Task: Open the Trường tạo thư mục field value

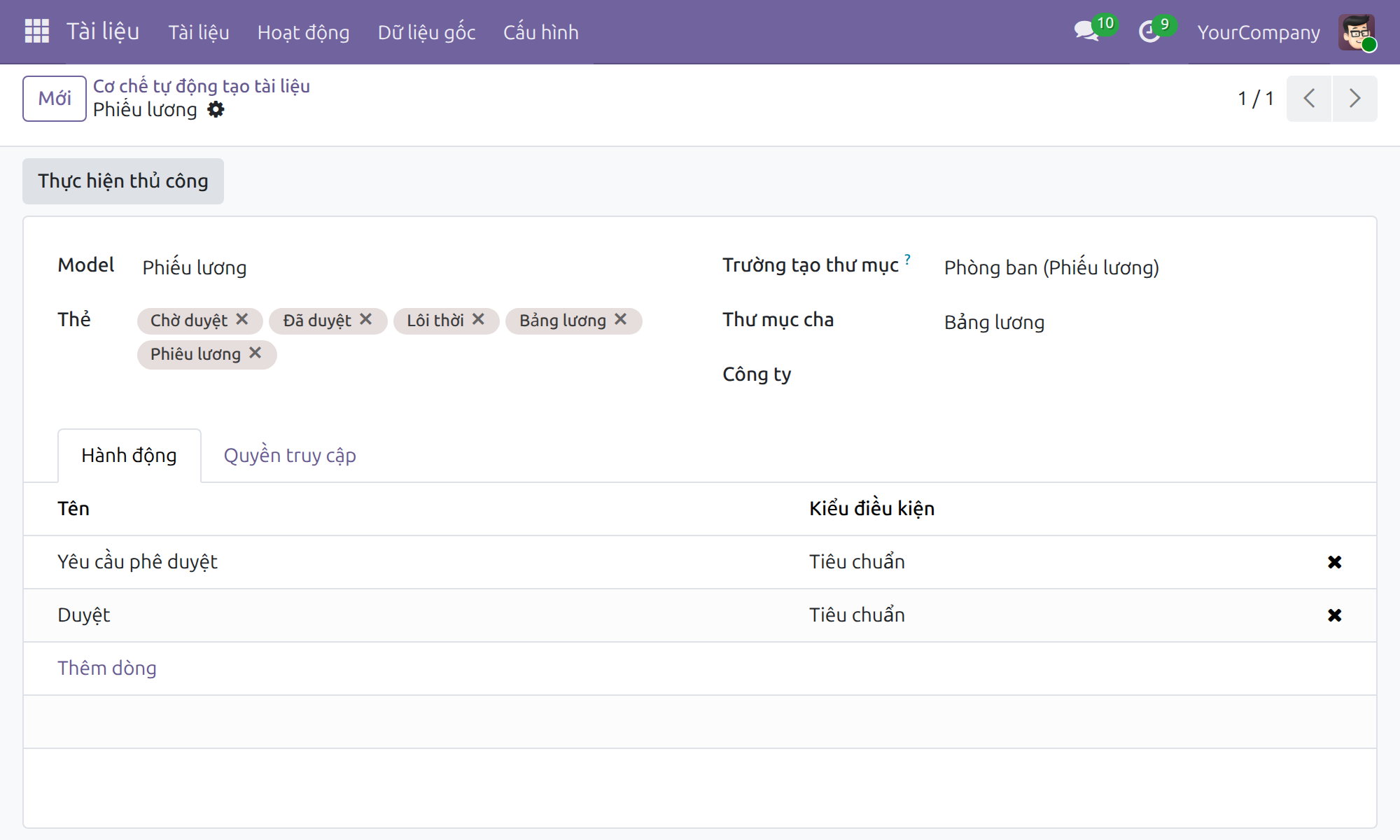Action: 1051,267
